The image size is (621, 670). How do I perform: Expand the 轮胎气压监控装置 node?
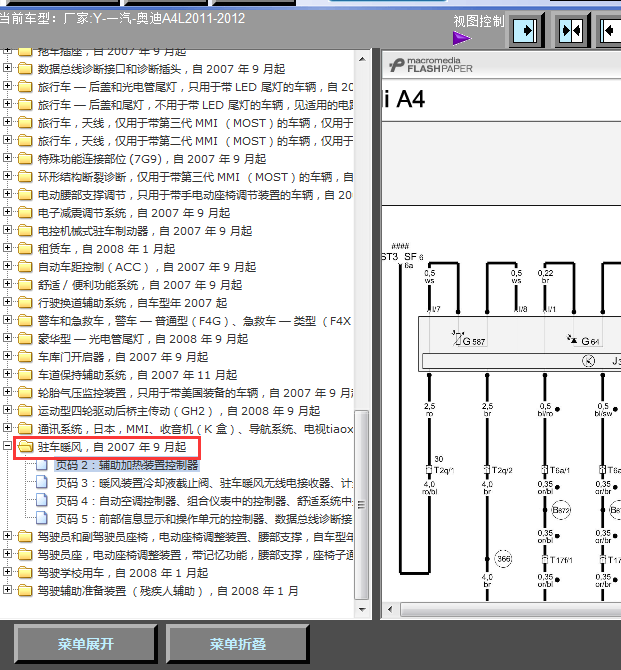[x=7, y=391]
